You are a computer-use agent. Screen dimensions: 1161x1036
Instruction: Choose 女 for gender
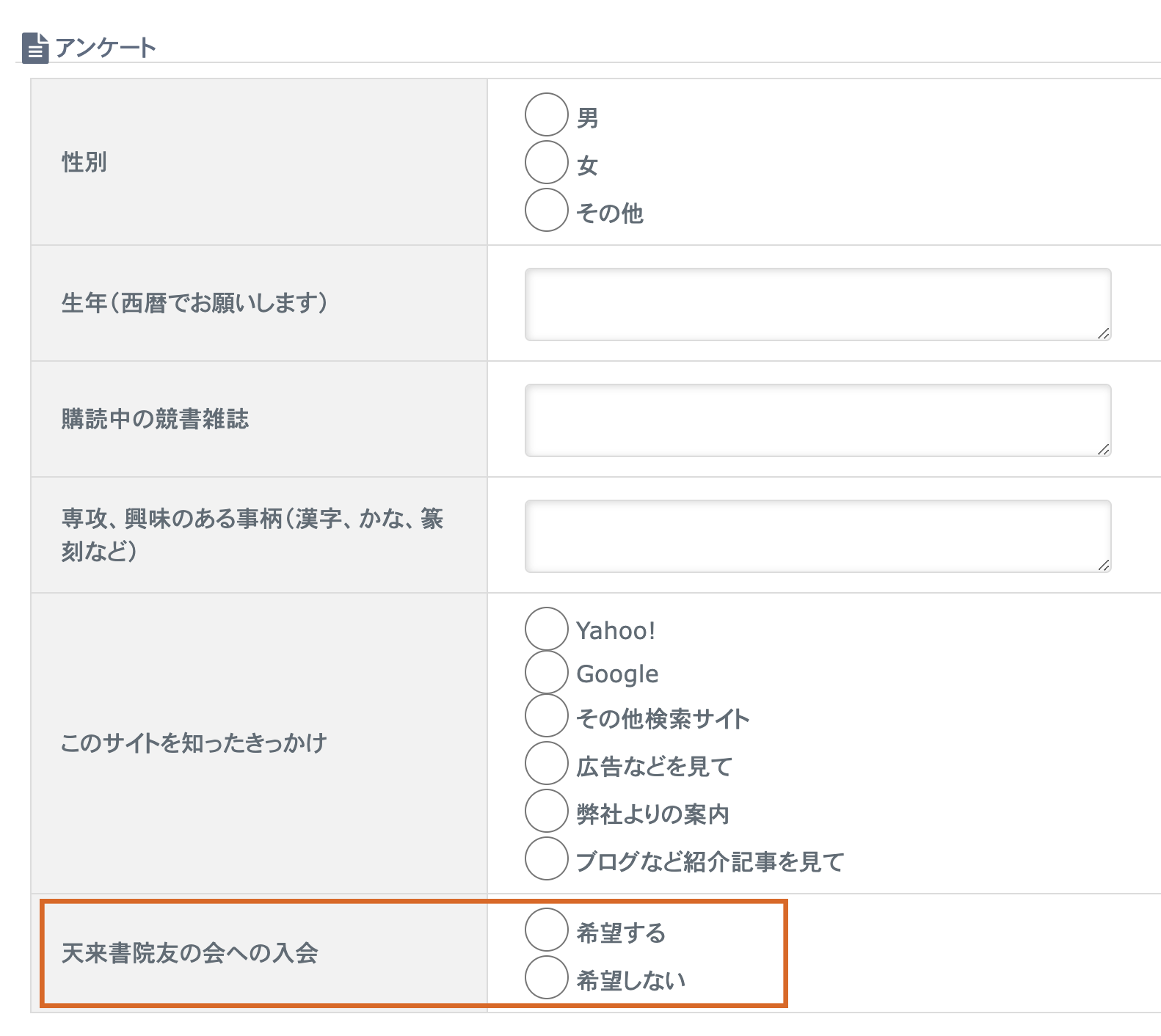pos(547,163)
